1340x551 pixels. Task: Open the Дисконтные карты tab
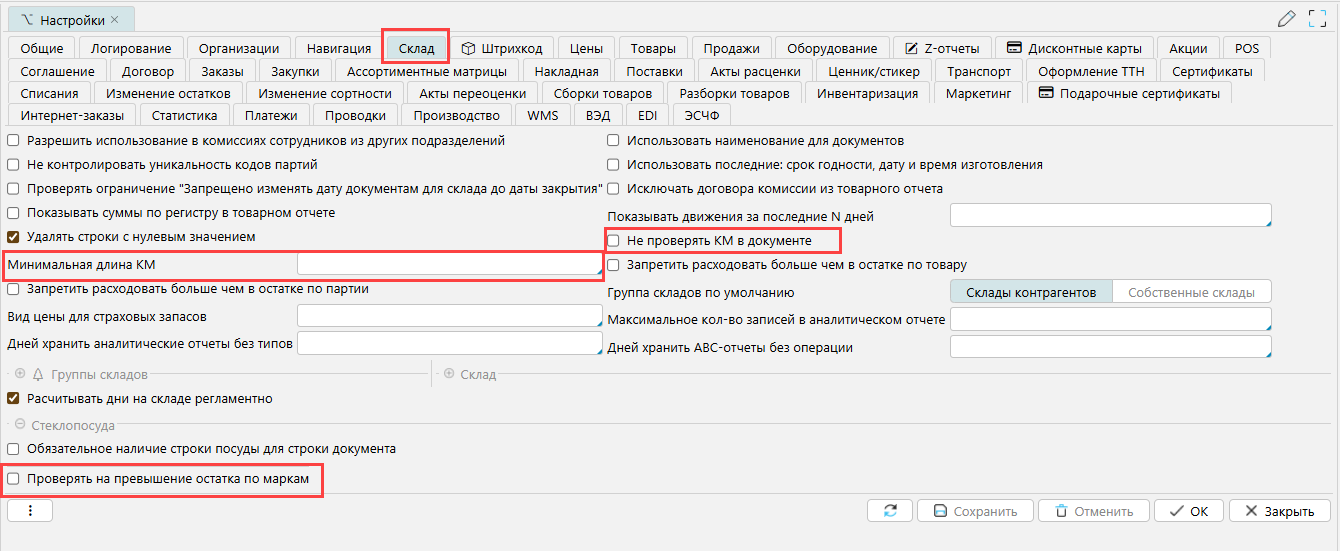click(x=1075, y=48)
